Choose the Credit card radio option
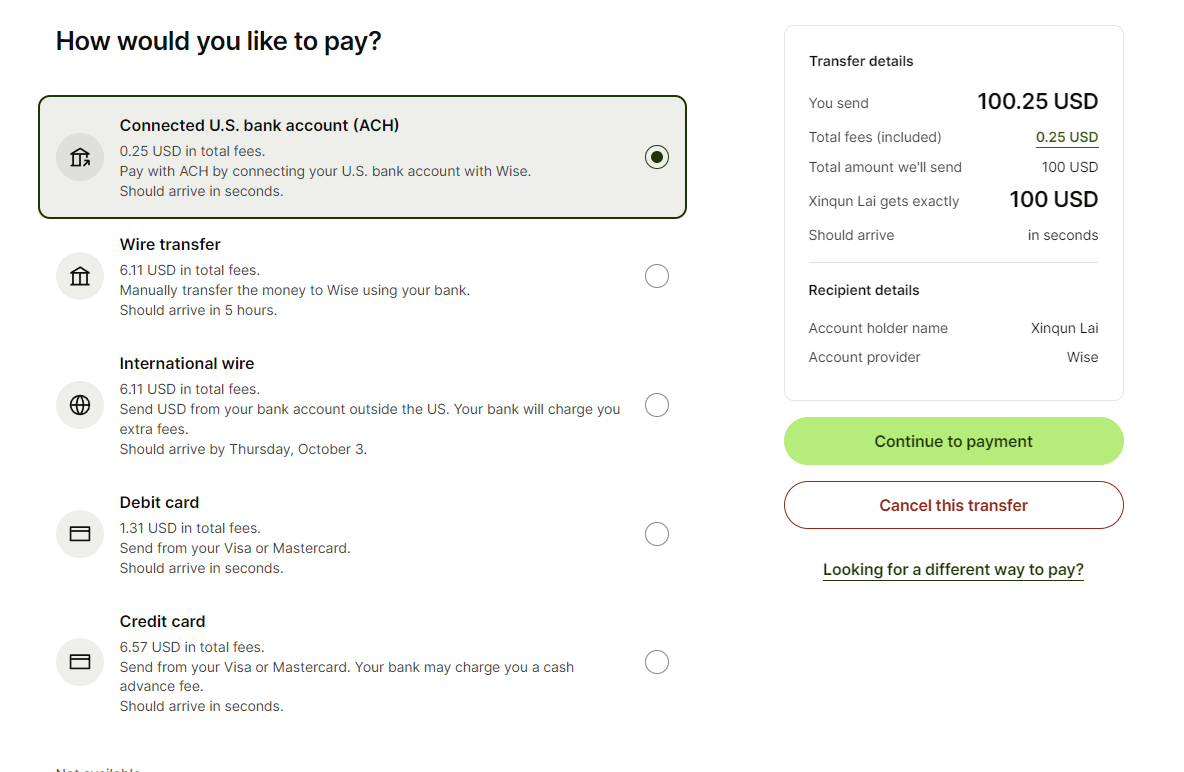Screen dimensions: 1184x772 coord(657,662)
